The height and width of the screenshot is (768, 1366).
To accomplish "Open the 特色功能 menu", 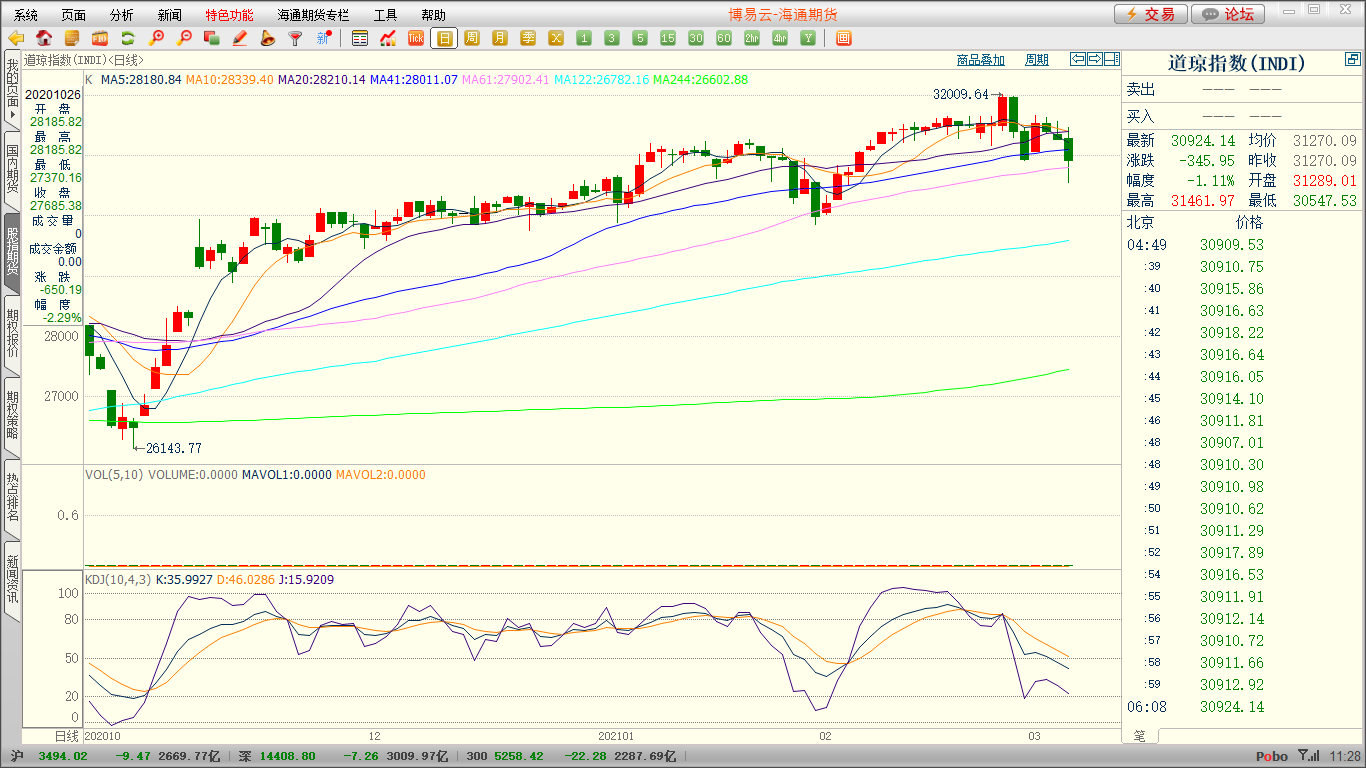I will 229,15.
